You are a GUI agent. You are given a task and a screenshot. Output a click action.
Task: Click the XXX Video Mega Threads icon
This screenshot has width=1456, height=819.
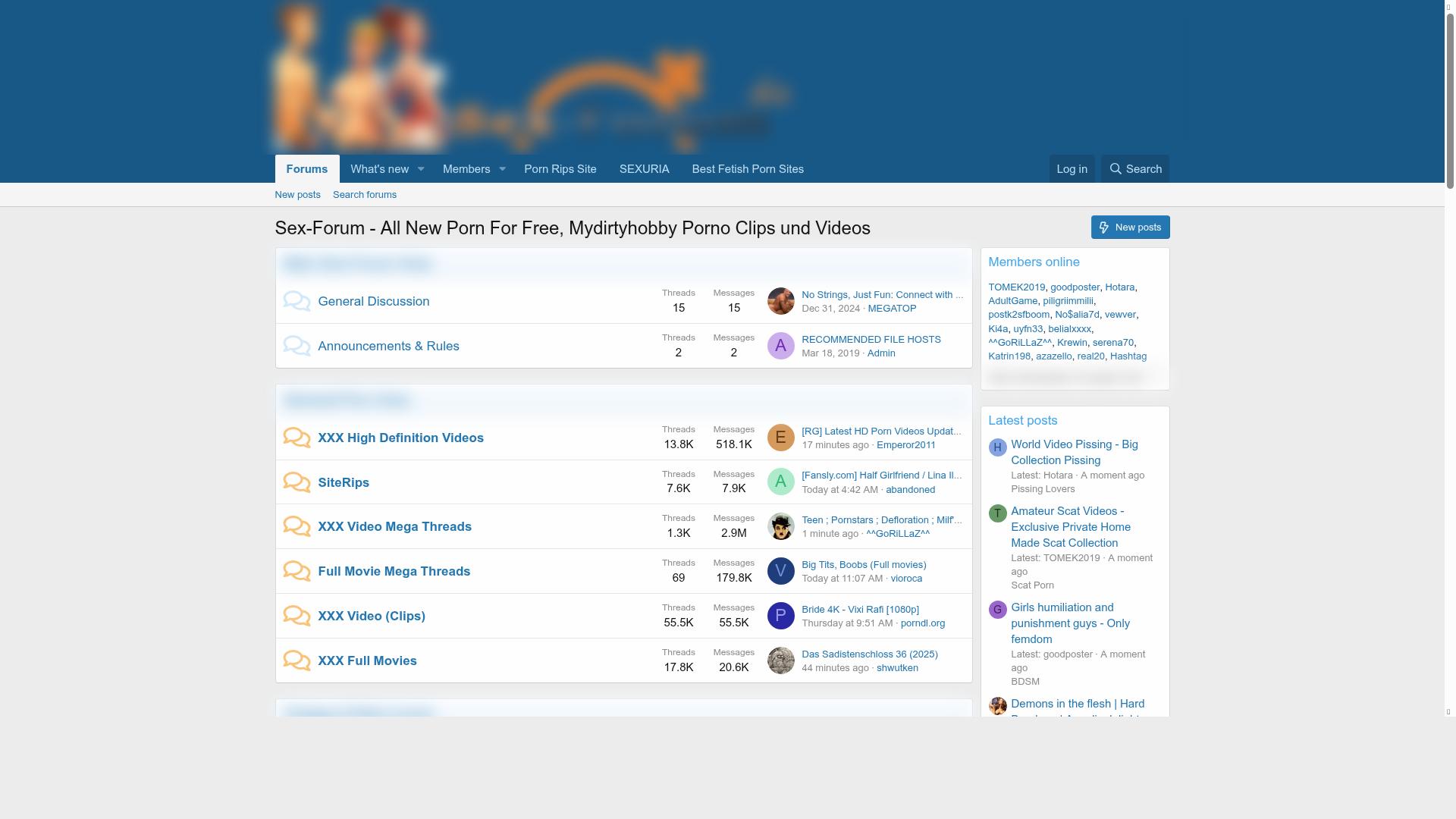(x=297, y=526)
